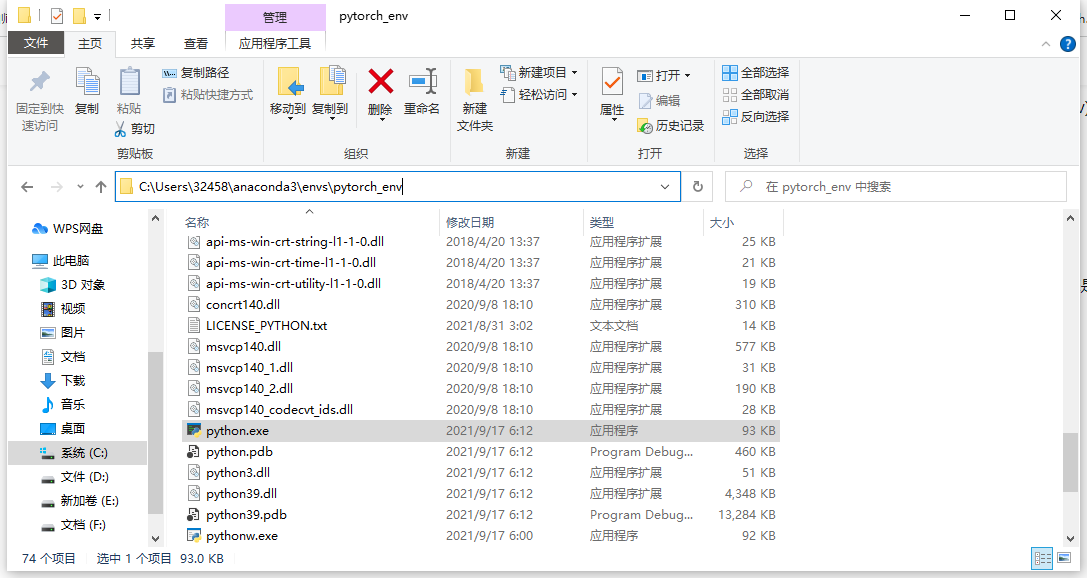Open the Copy to (复制到) dropdown
The width and height of the screenshot is (1087, 578).
coord(331,119)
